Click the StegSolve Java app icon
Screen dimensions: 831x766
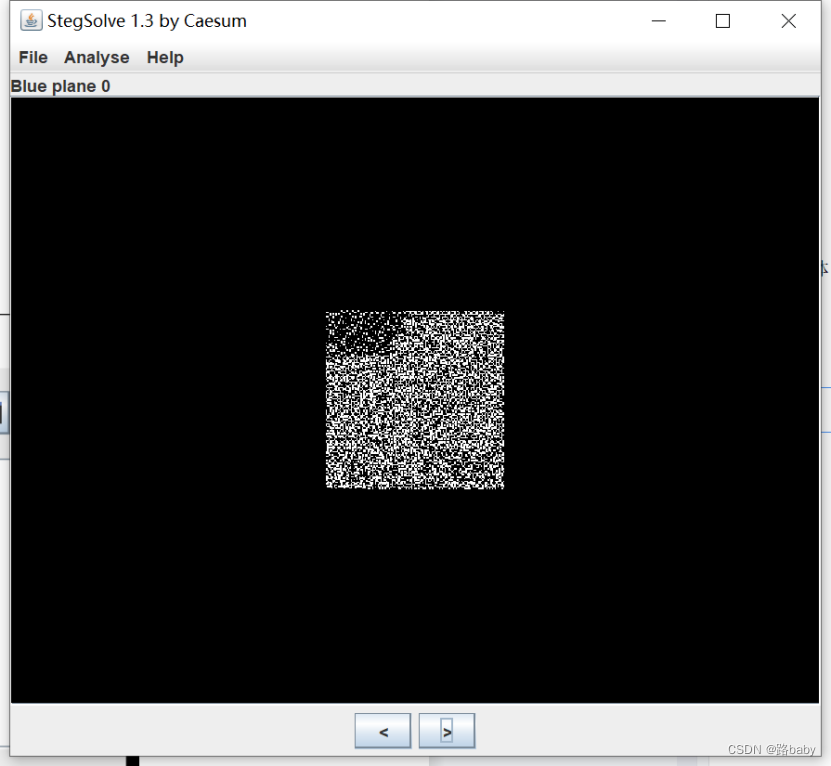tap(31, 21)
